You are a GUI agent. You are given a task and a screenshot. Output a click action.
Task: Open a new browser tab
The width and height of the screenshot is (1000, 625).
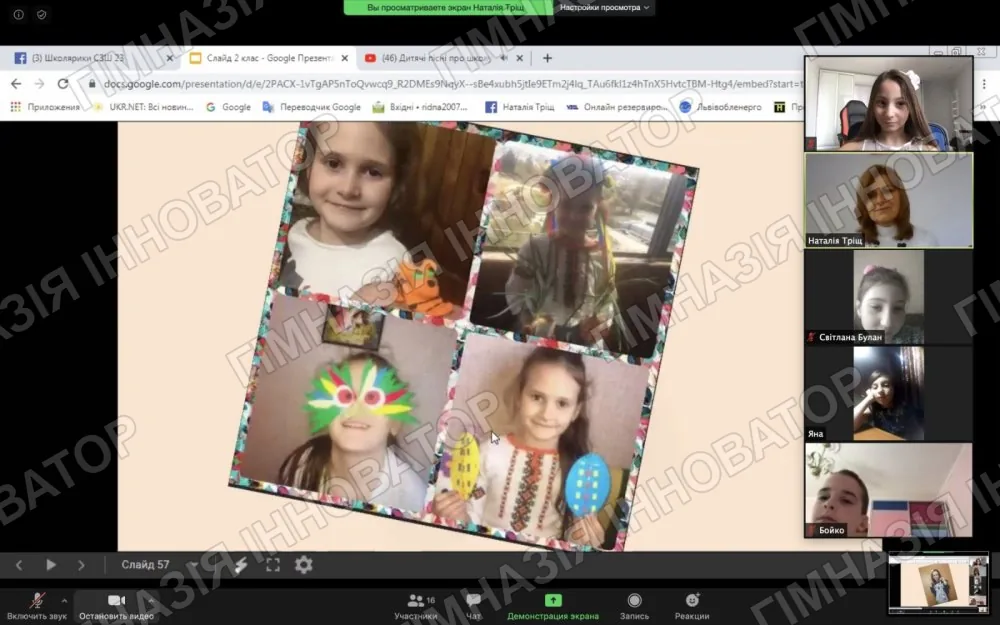[547, 58]
